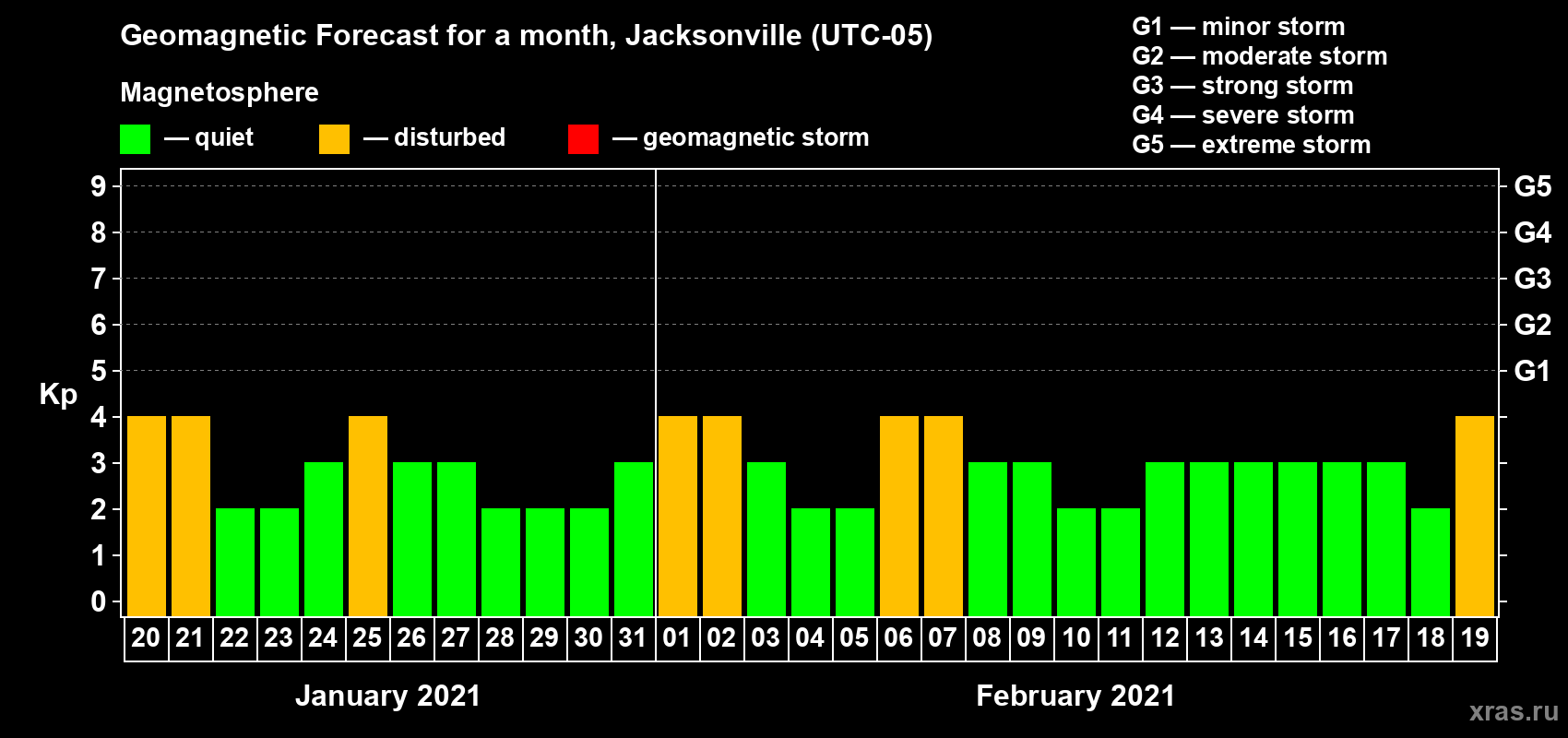Click the '— disturbed' legend label
The height and width of the screenshot is (738, 1568).
point(434,137)
